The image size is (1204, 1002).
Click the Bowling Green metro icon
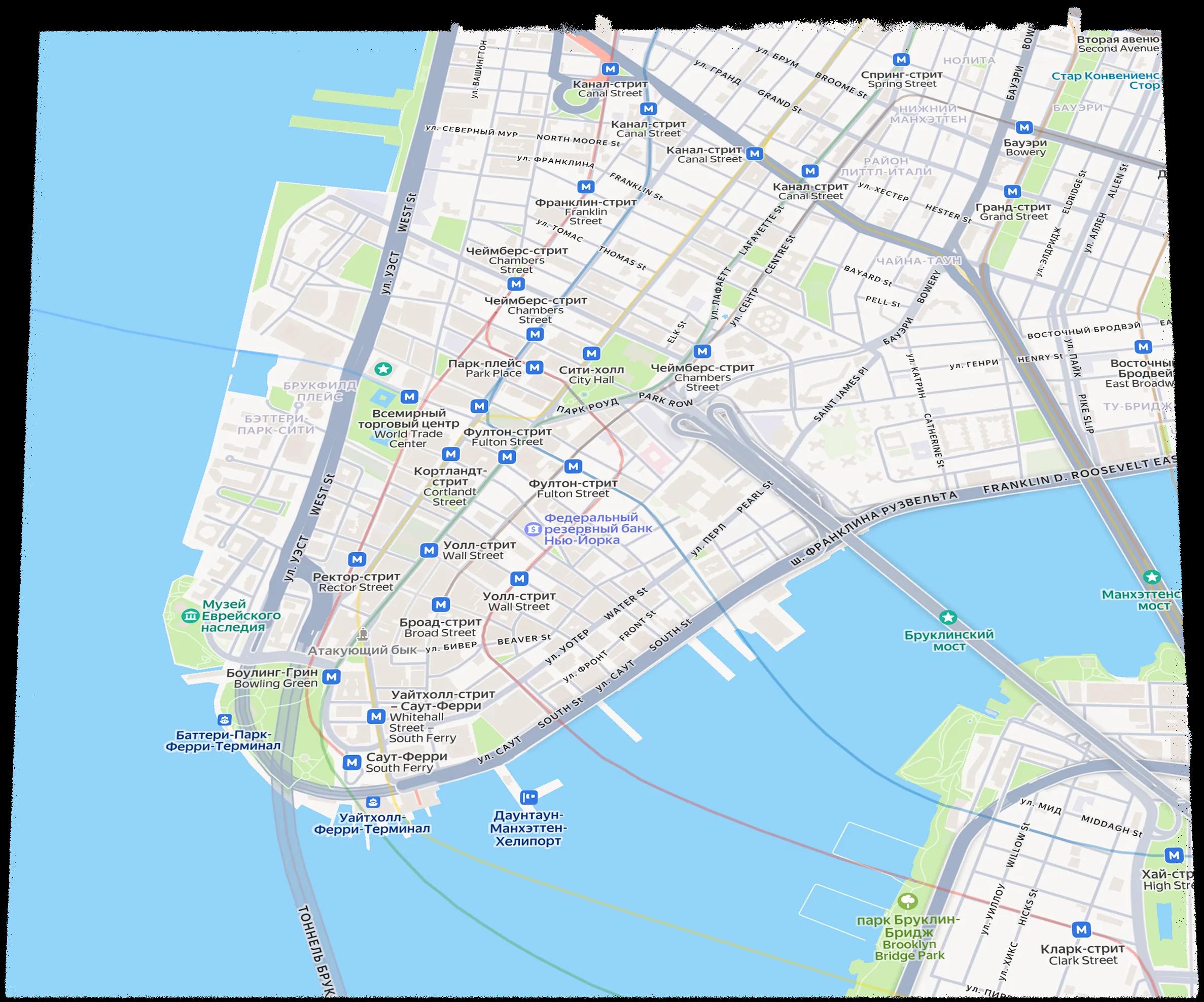click(331, 677)
